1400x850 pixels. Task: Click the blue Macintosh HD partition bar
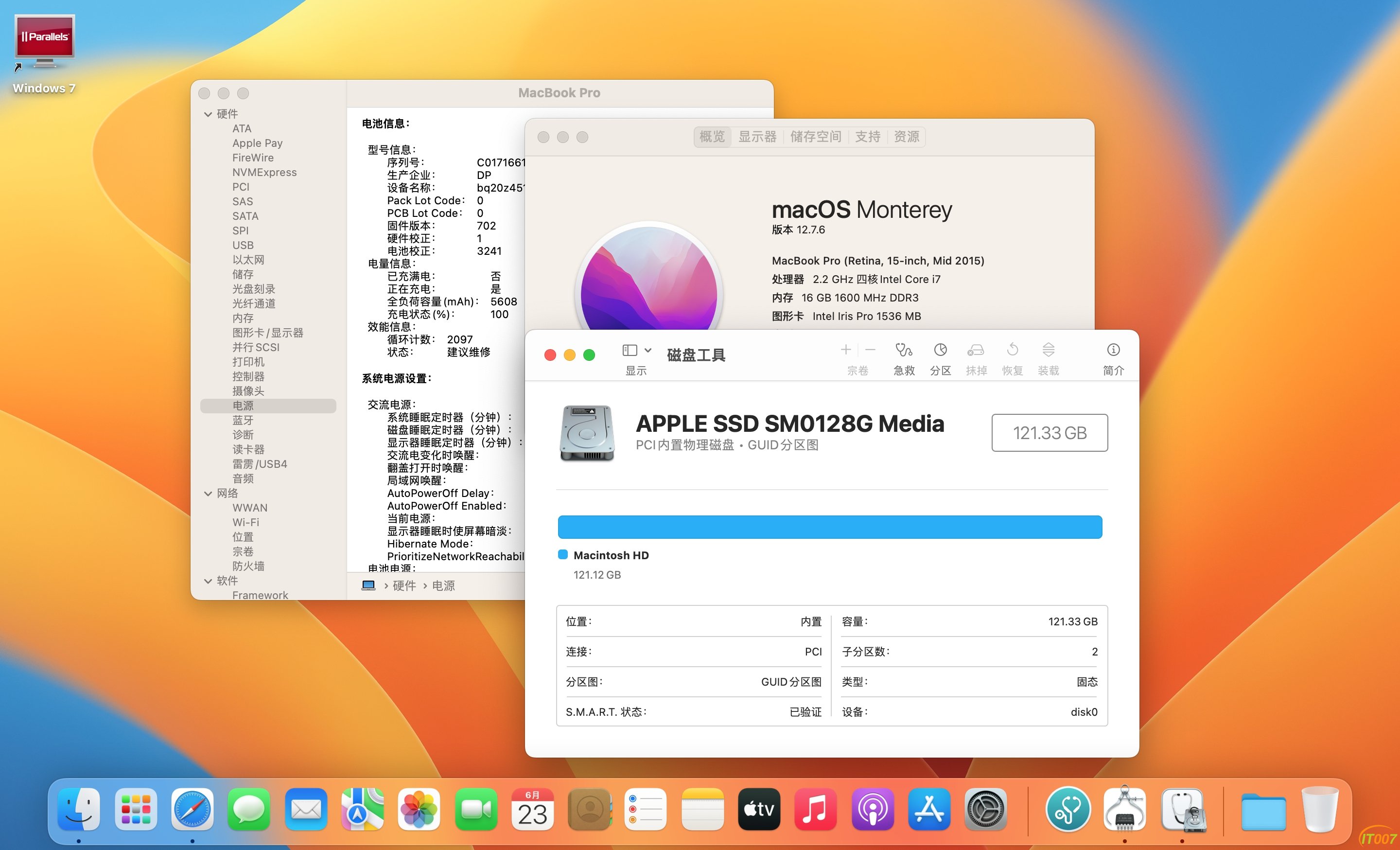(829, 527)
